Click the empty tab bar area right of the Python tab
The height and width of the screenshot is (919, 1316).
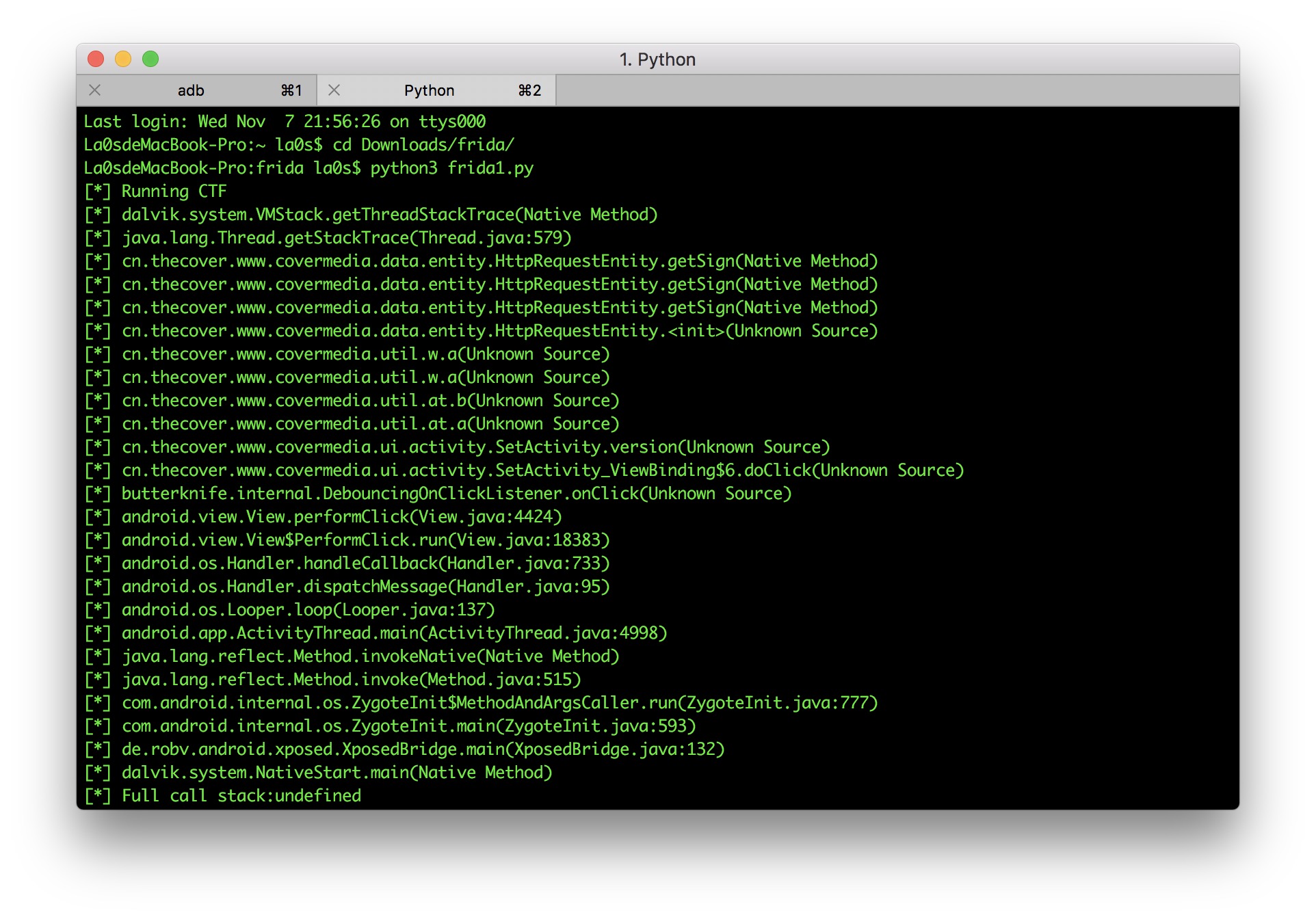click(x=896, y=91)
